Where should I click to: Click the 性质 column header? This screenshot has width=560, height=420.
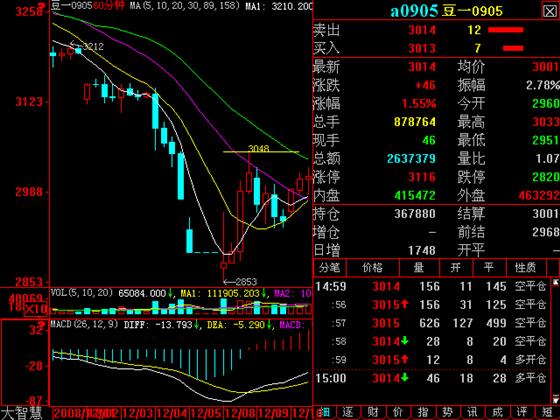pyautogui.click(x=525, y=268)
